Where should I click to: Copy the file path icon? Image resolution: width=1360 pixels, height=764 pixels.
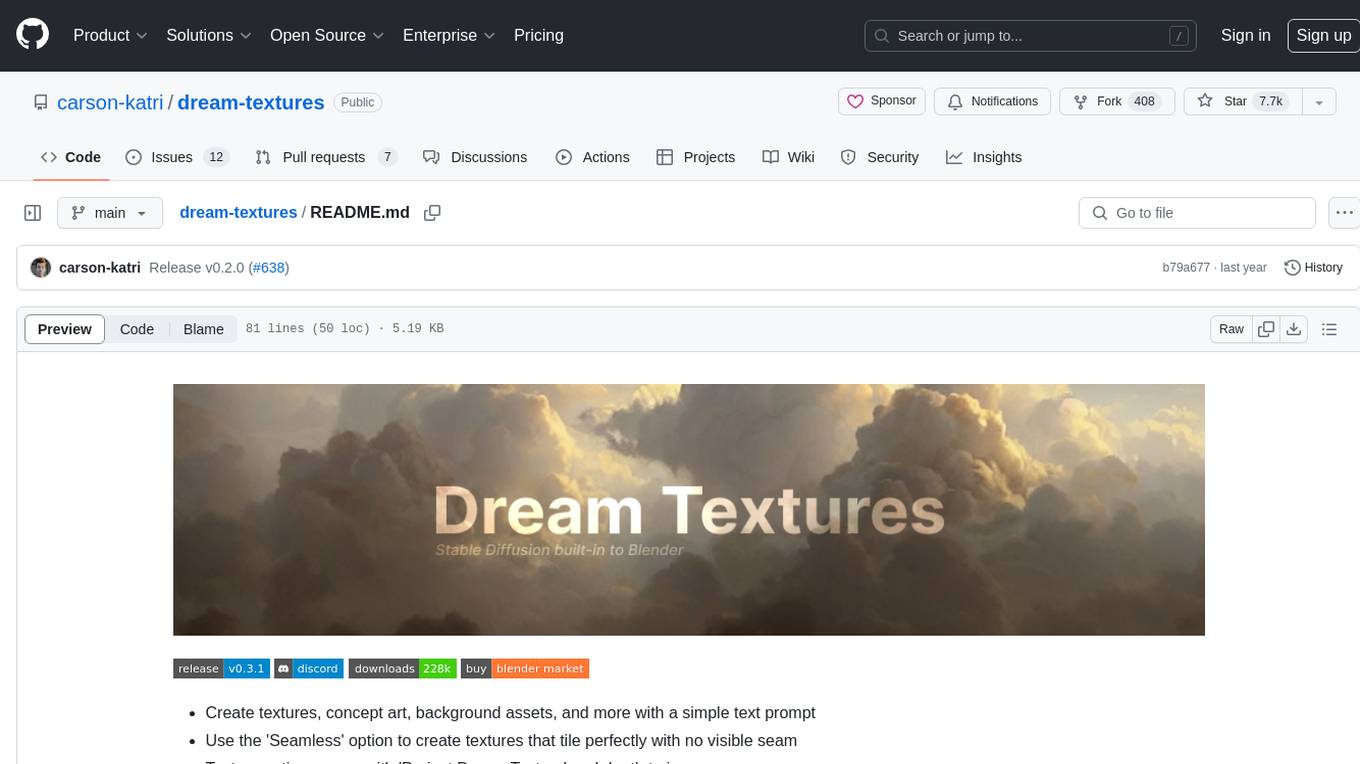pyautogui.click(x=432, y=213)
